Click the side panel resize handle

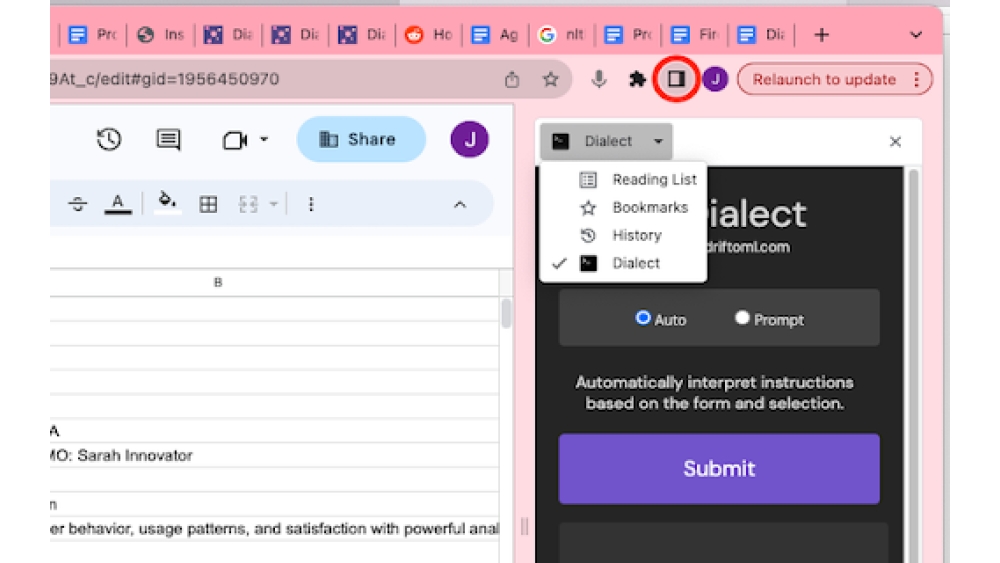tap(525, 526)
